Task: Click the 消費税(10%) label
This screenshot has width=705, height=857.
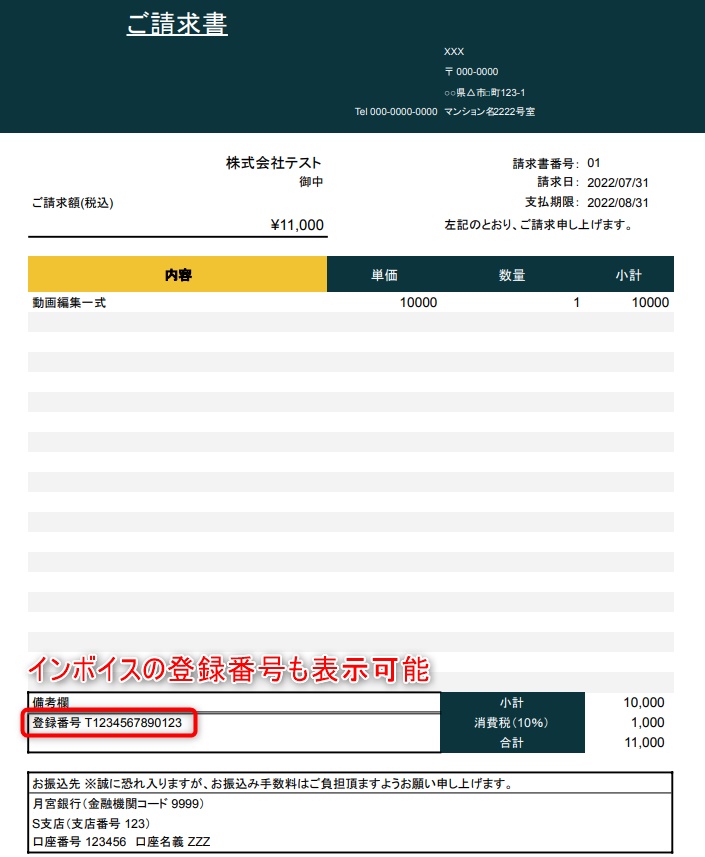Action: pyautogui.click(x=512, y=723)
